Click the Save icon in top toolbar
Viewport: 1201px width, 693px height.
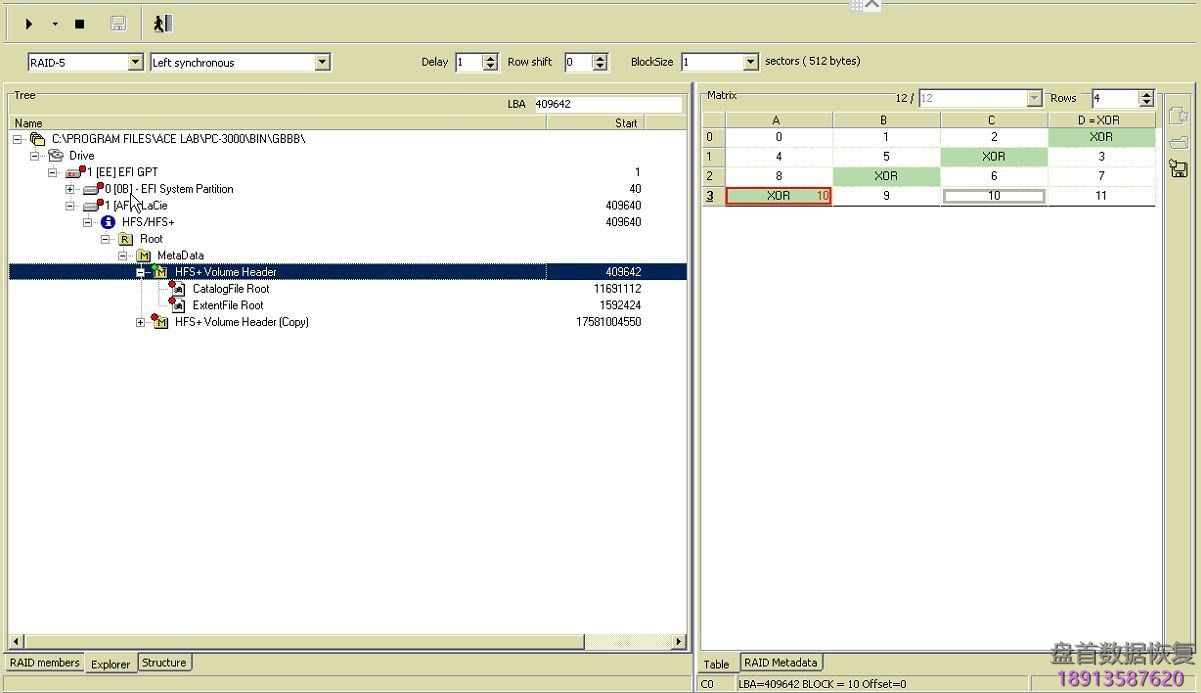coord(118,23)
